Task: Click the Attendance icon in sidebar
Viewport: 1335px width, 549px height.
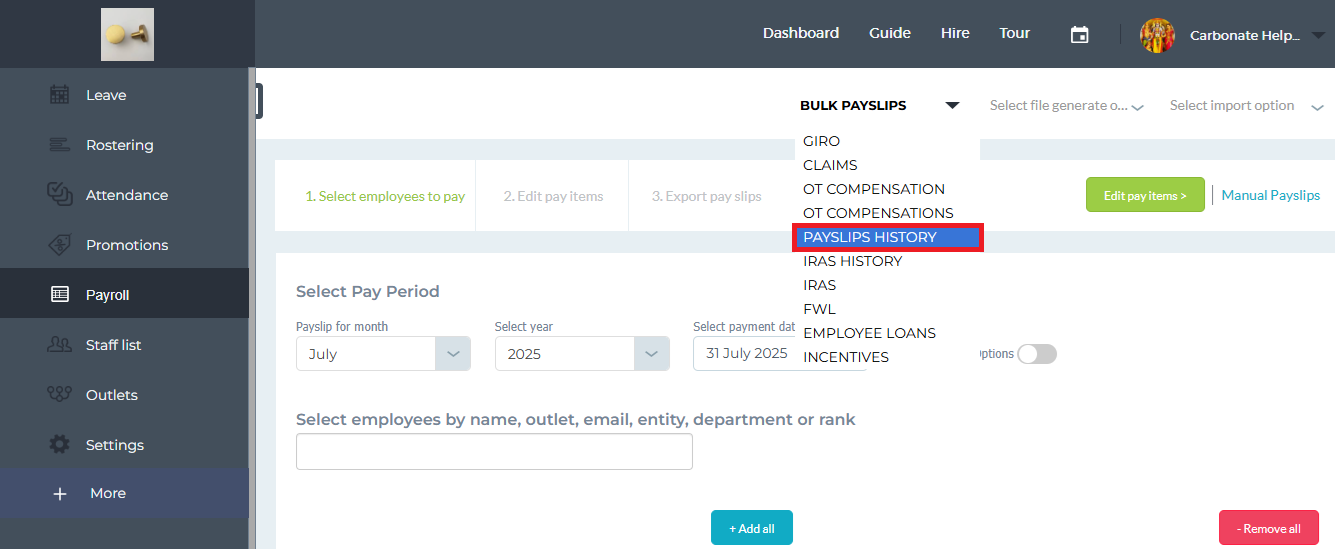Action: 60,194
